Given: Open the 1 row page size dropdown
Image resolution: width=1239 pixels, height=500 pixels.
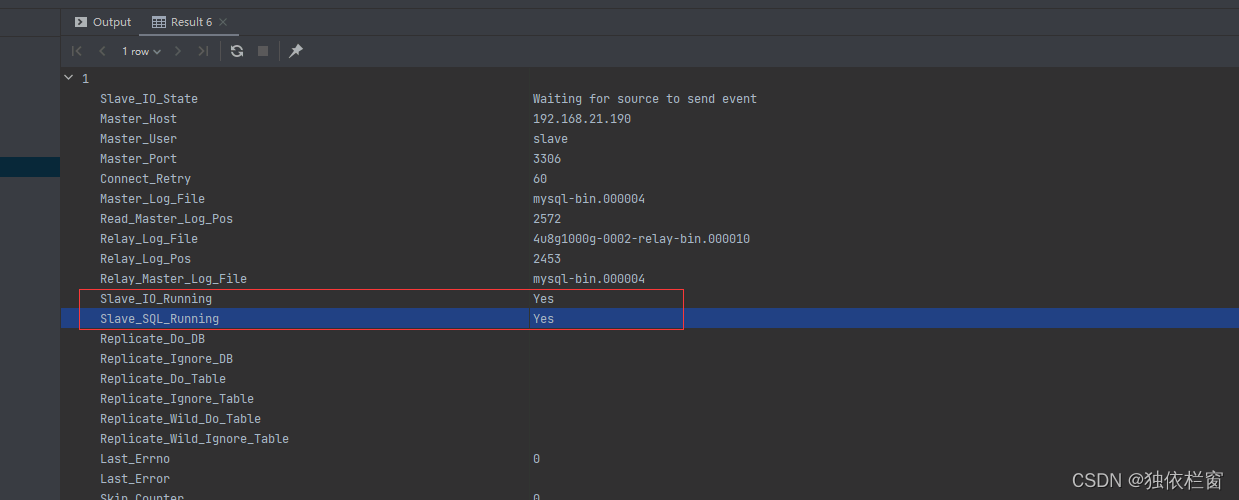Looking at the screenshot, I should (x=141, y=51).
